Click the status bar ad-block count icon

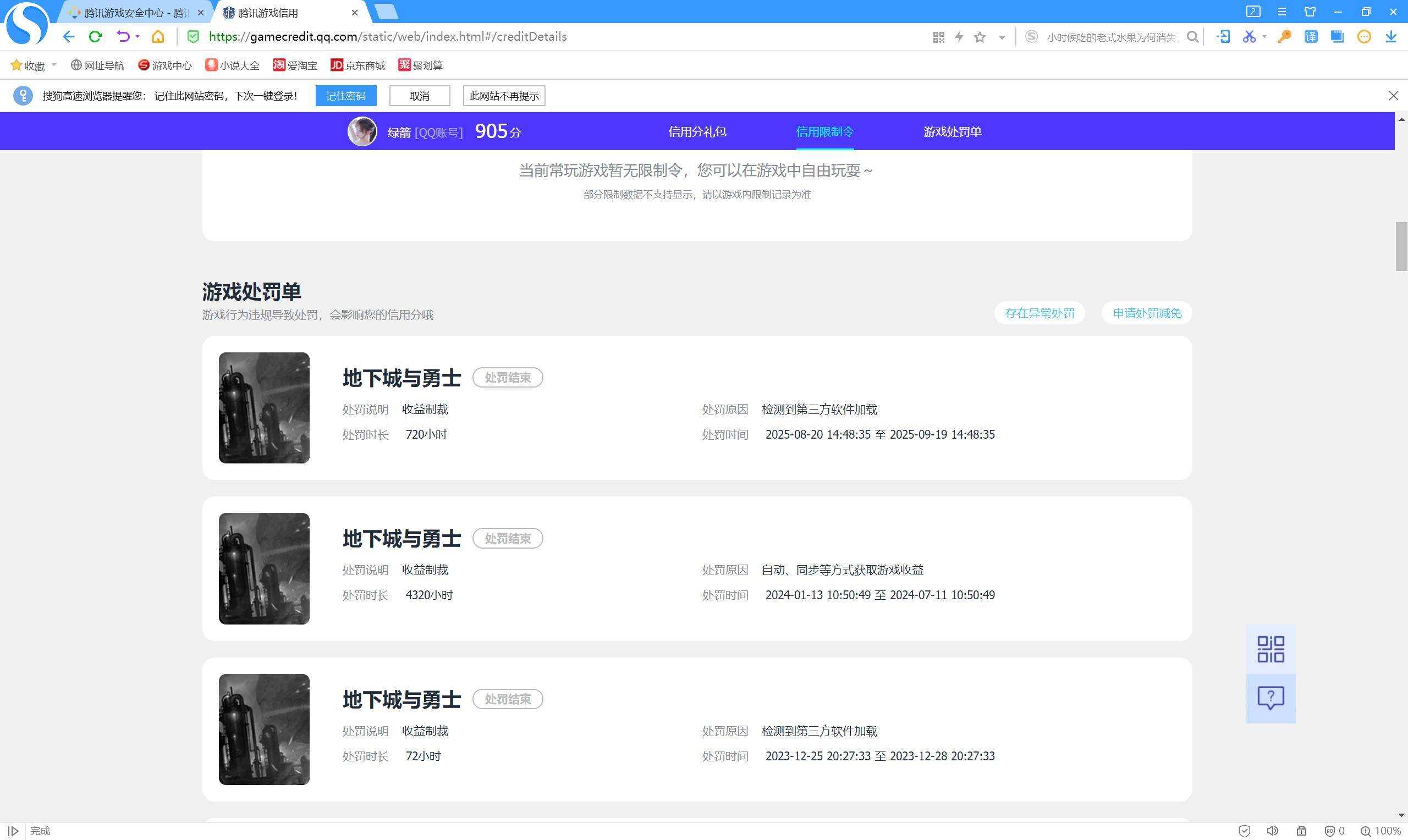tap(1334, 831)
